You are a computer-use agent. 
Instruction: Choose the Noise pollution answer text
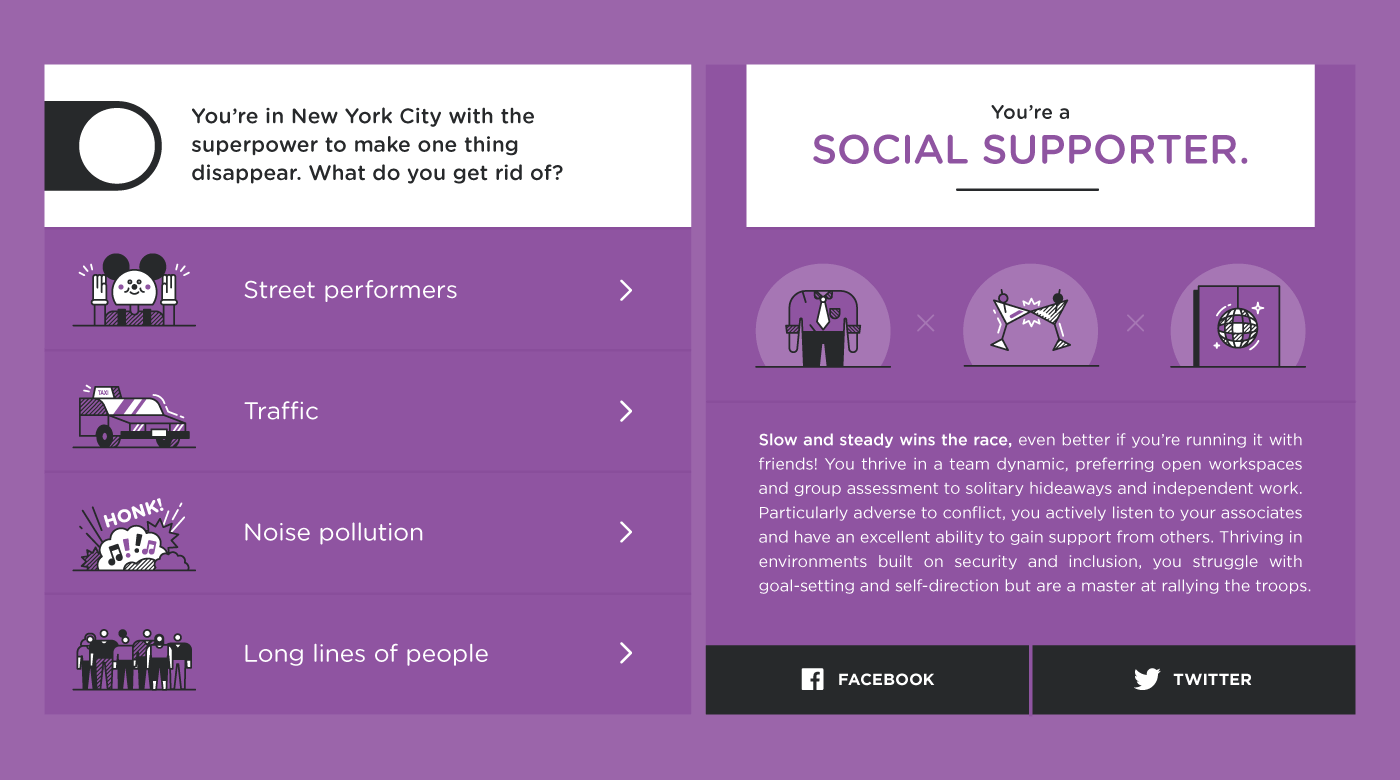pos(334,532)
